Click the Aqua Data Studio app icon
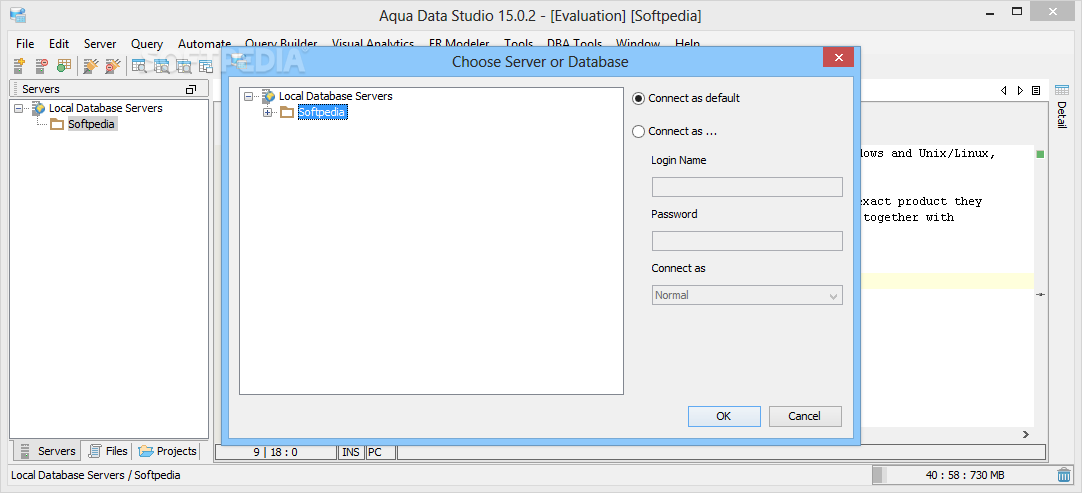Screen dimensions: 1082x493 click(17, 15)
